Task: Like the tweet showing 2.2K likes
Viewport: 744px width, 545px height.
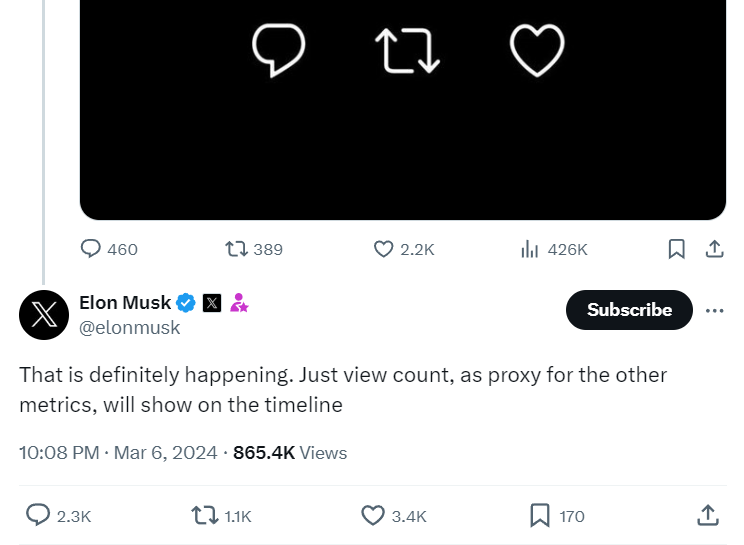Action: pyautogui.click(x=383, y=249)
